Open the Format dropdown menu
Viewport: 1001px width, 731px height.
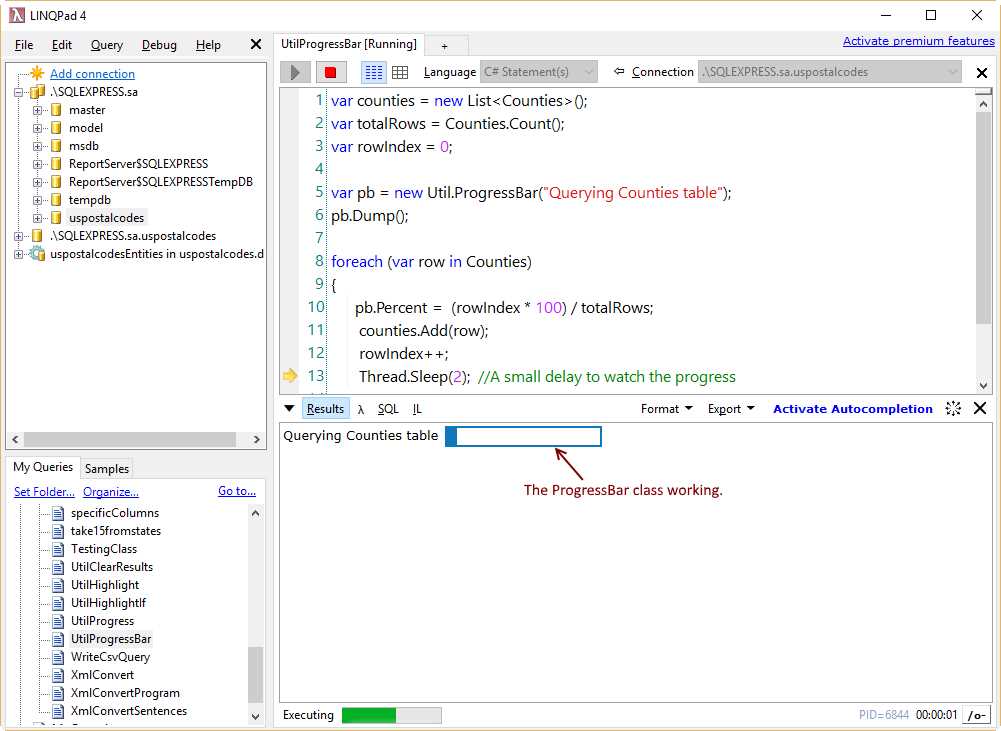point(666,409)
